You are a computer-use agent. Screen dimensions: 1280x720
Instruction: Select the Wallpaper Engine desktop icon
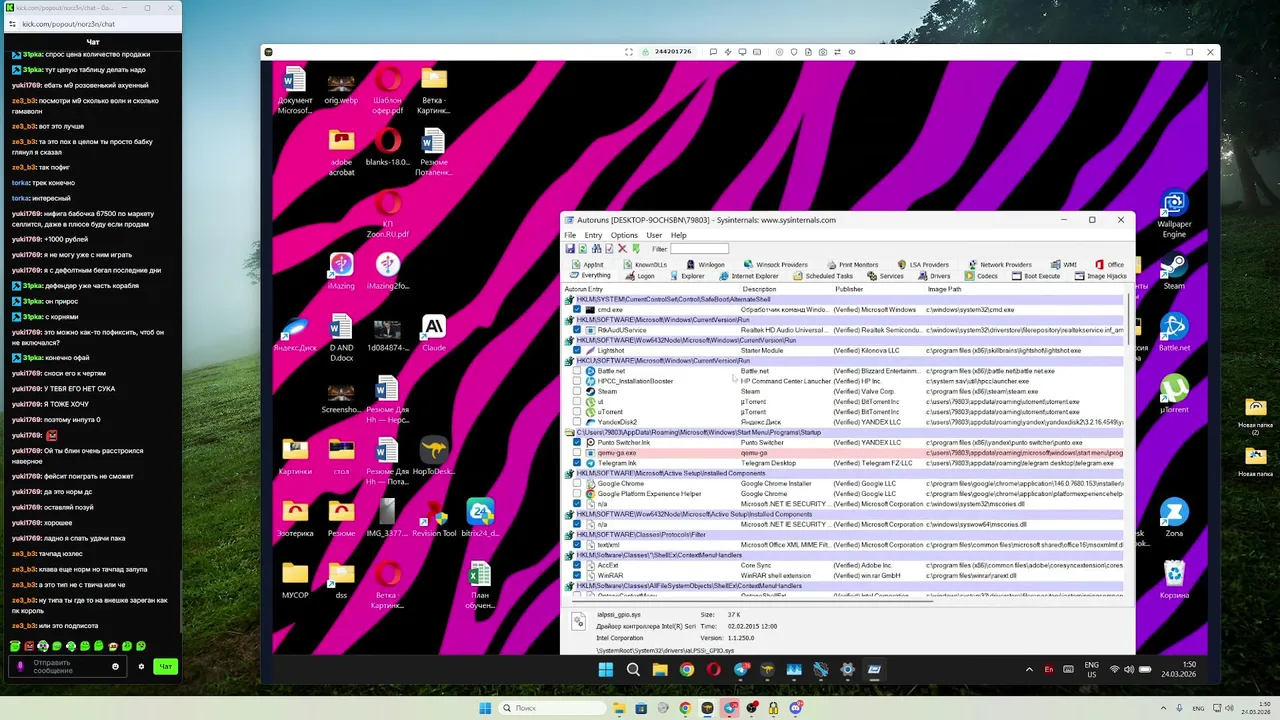(x=1174, y=214)
